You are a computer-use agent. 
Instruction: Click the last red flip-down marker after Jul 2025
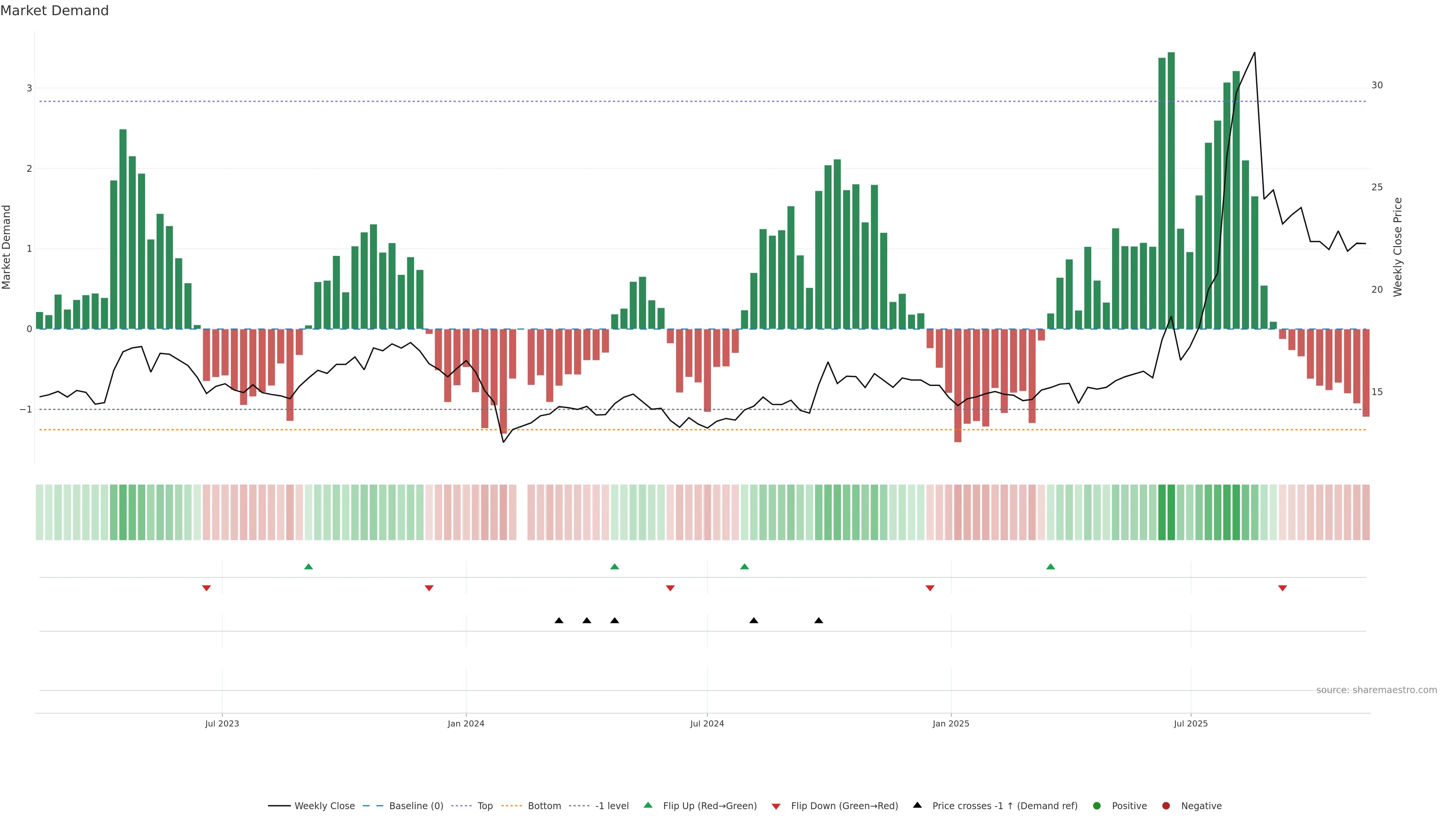(1282, 588)
